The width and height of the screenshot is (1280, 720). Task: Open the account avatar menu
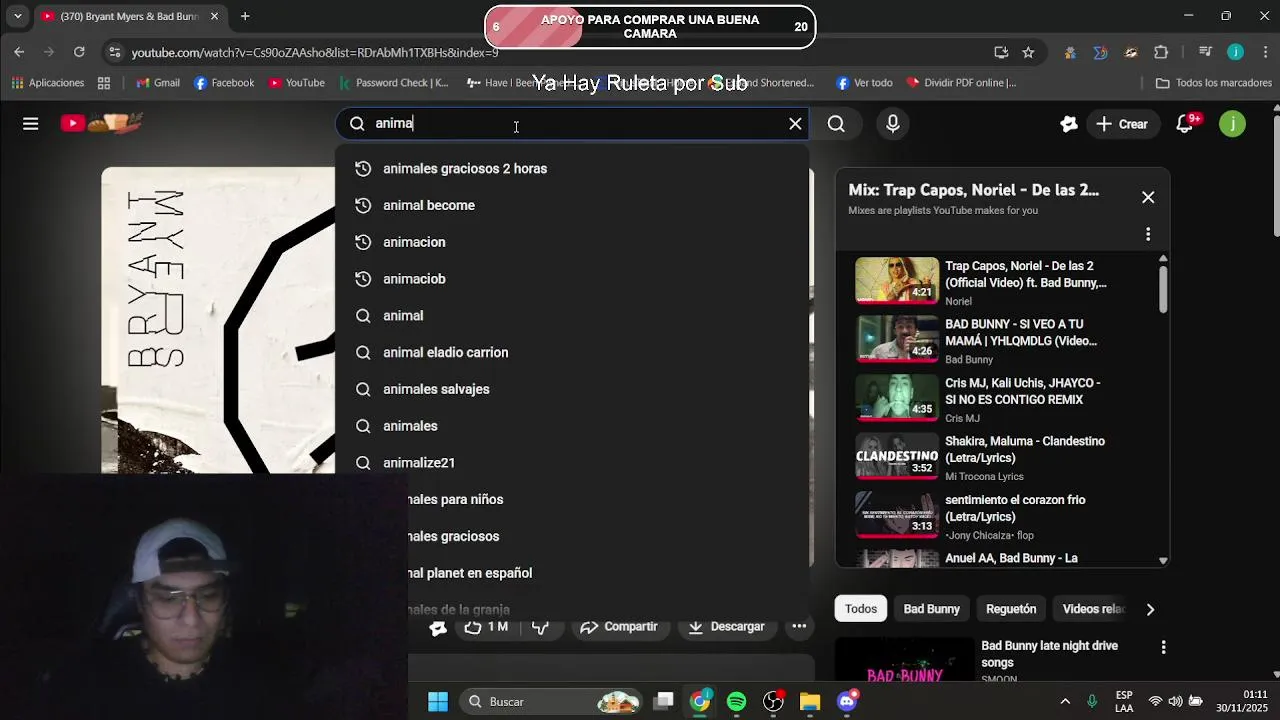click(1232, 124)
